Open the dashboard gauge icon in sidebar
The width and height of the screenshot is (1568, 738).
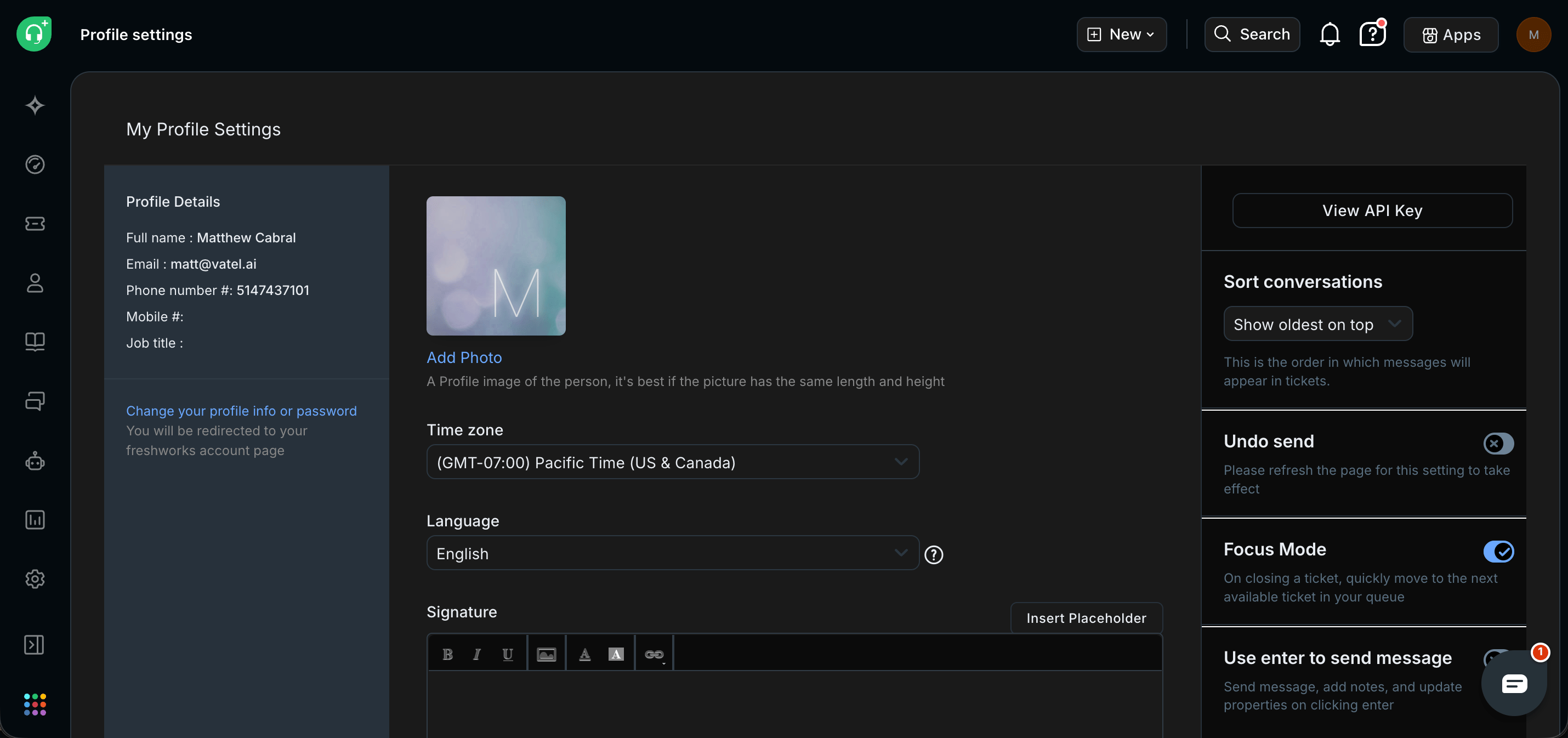point(35,164)
